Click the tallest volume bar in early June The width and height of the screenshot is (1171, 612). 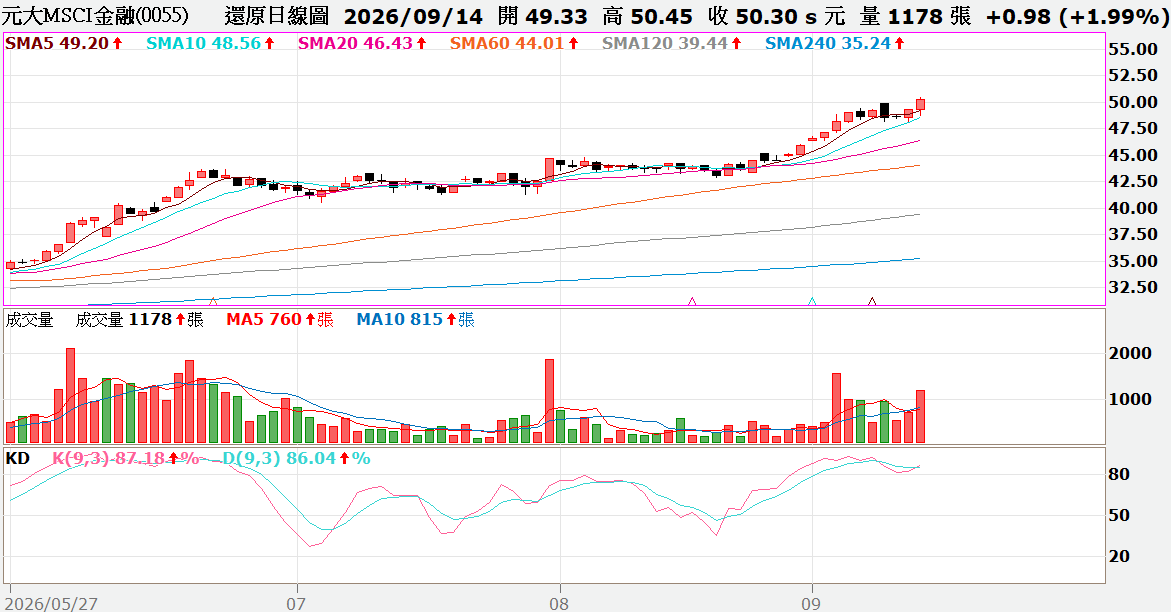70,395
